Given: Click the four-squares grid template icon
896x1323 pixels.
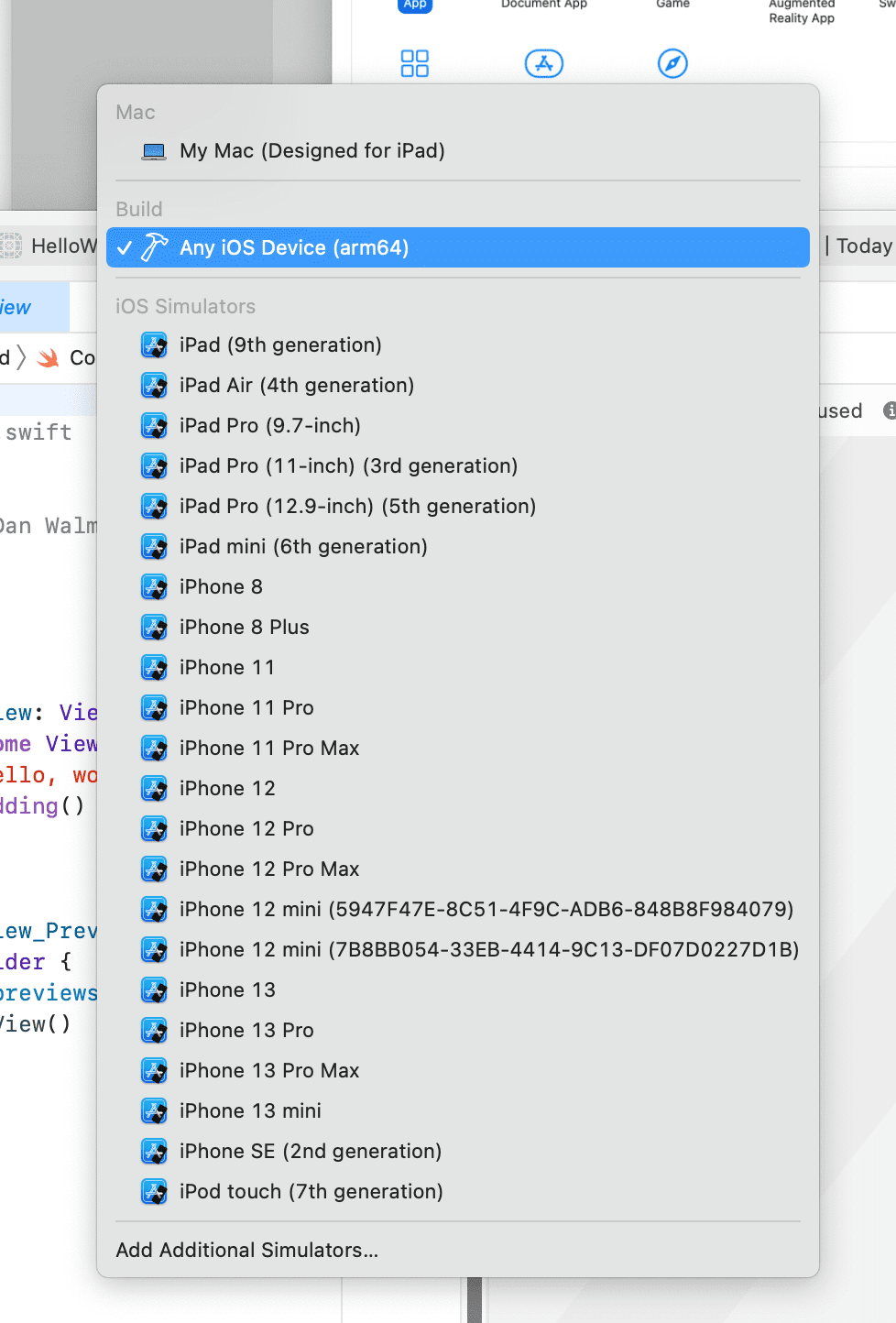Looking at the screenshot, I should coord(414,63).
